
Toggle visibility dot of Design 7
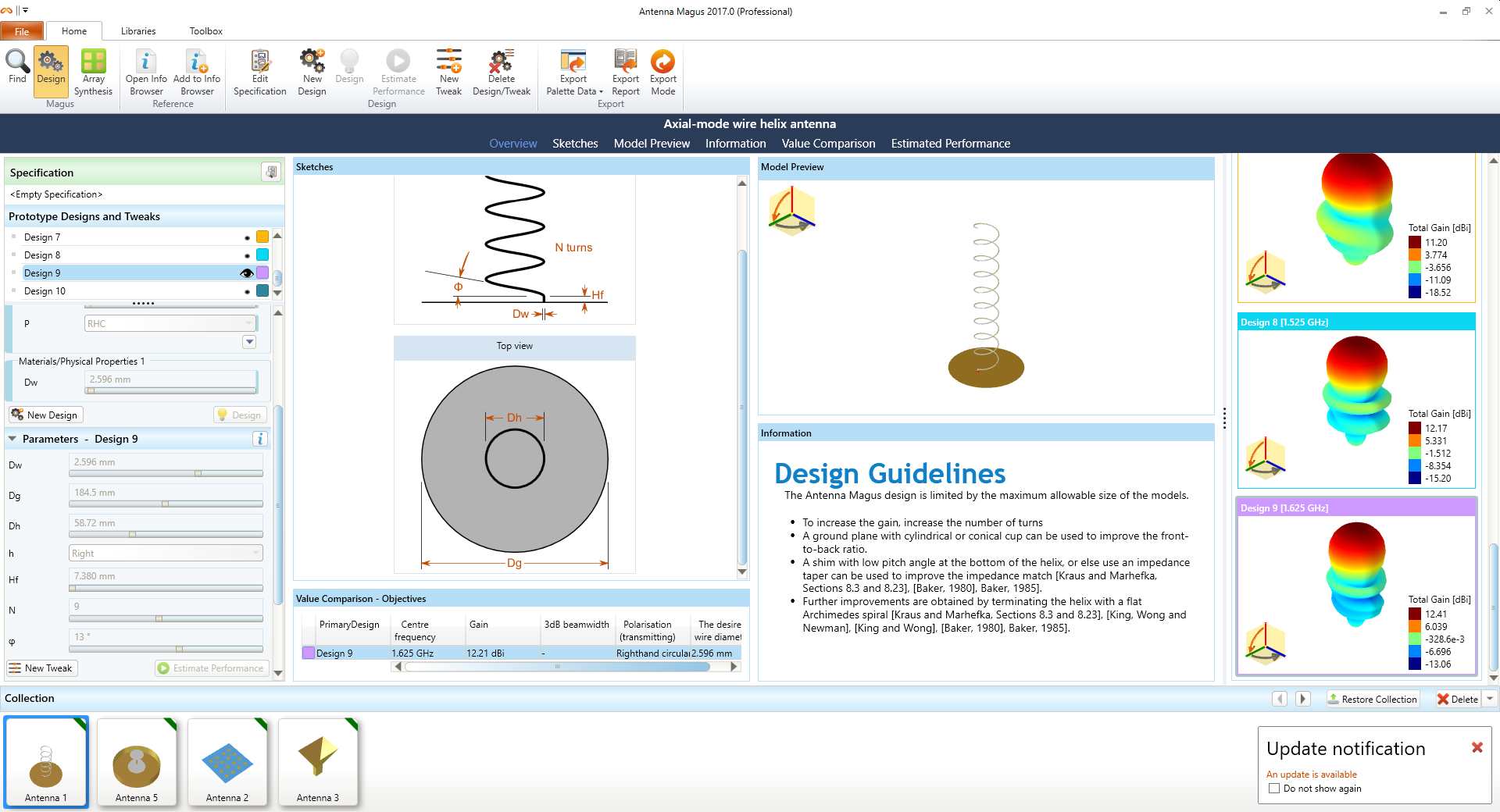click(x=247, y=237)
